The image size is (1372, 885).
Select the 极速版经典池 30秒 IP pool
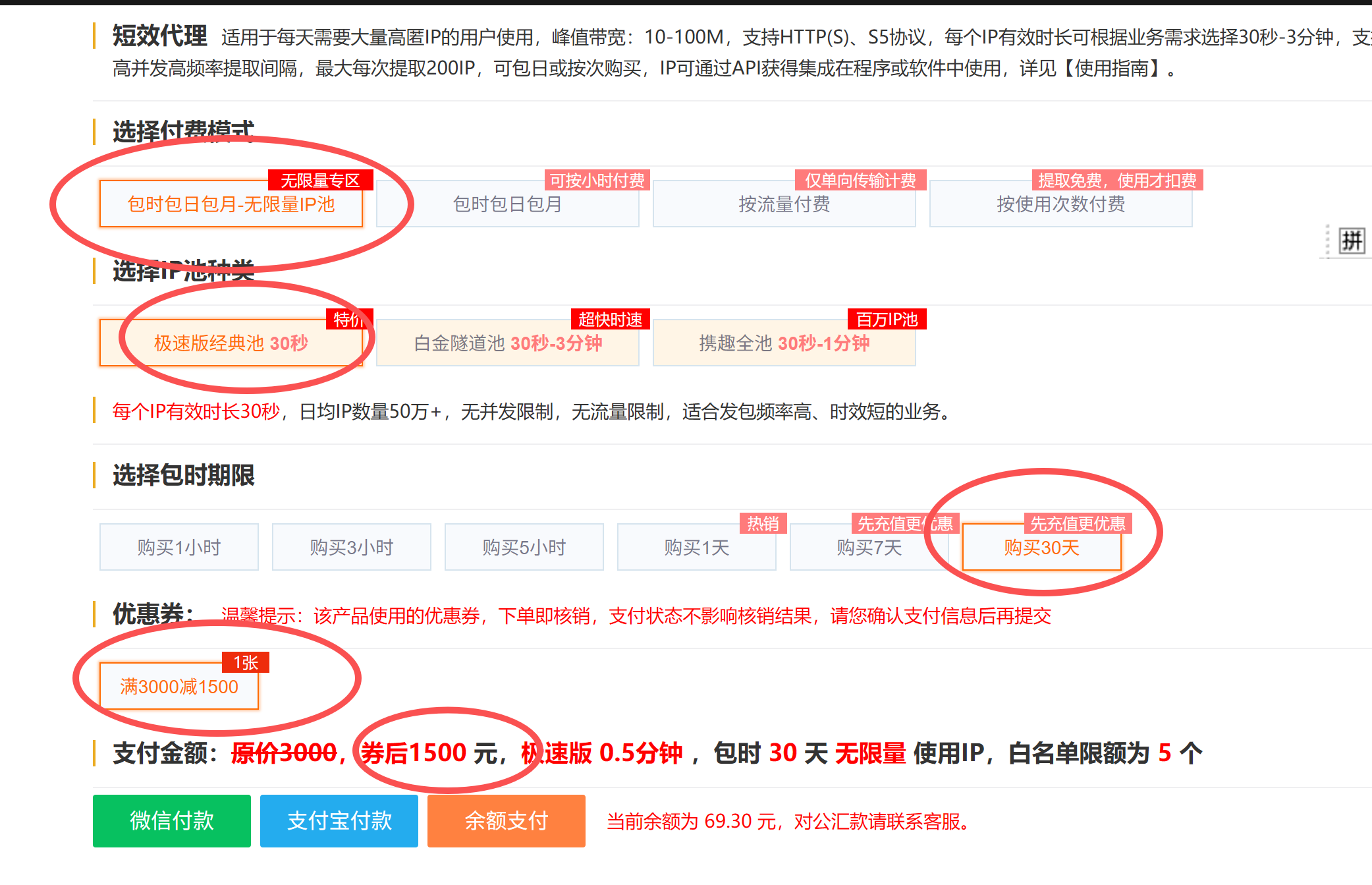pyautogui.click(x=232, y=343)
